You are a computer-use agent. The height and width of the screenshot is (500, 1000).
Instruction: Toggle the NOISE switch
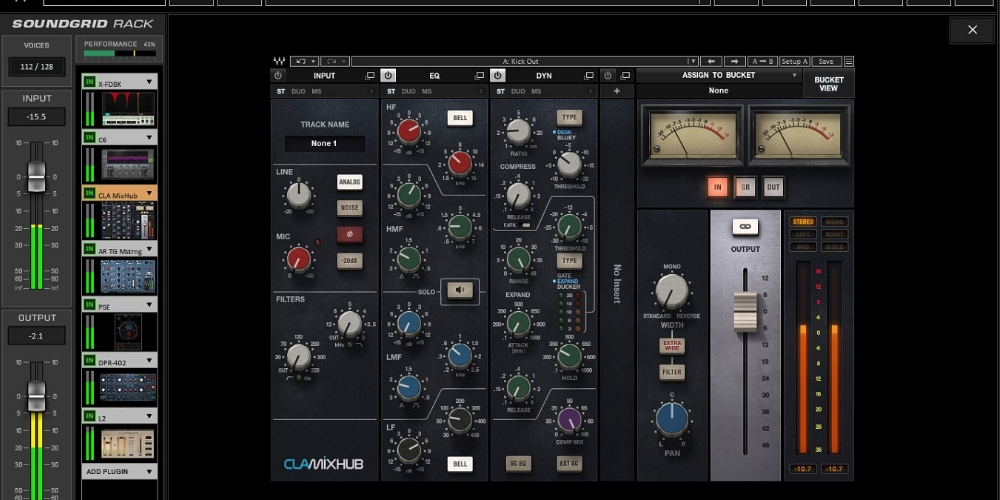[x=349, y=208]
